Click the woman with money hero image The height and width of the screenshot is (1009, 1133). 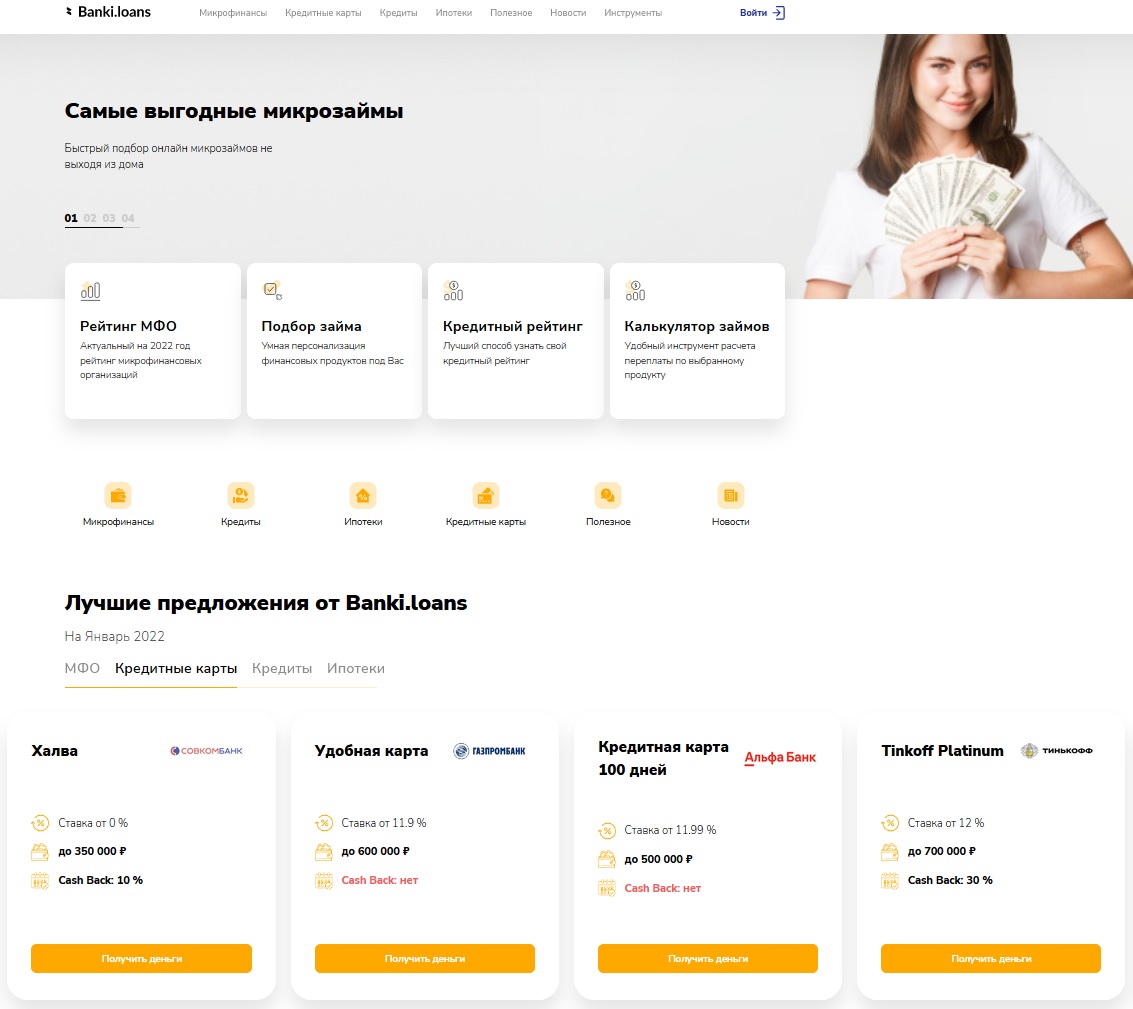pyautogui.click(x=968, y=166)
